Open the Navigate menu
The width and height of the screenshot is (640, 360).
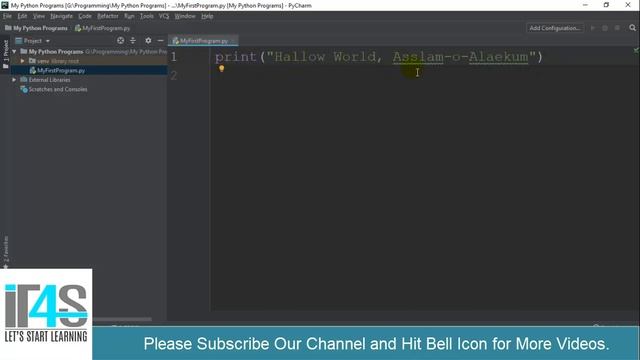click(61, 16)
